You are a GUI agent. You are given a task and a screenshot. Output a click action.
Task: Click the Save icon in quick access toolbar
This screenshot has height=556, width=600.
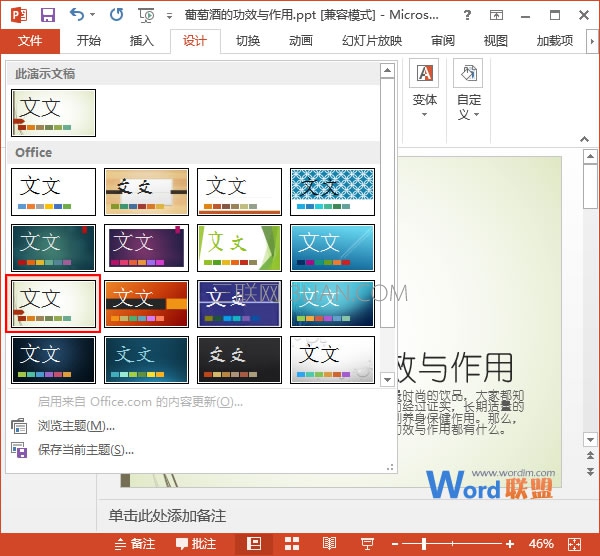pyautogui.click(x=48, y=15)
